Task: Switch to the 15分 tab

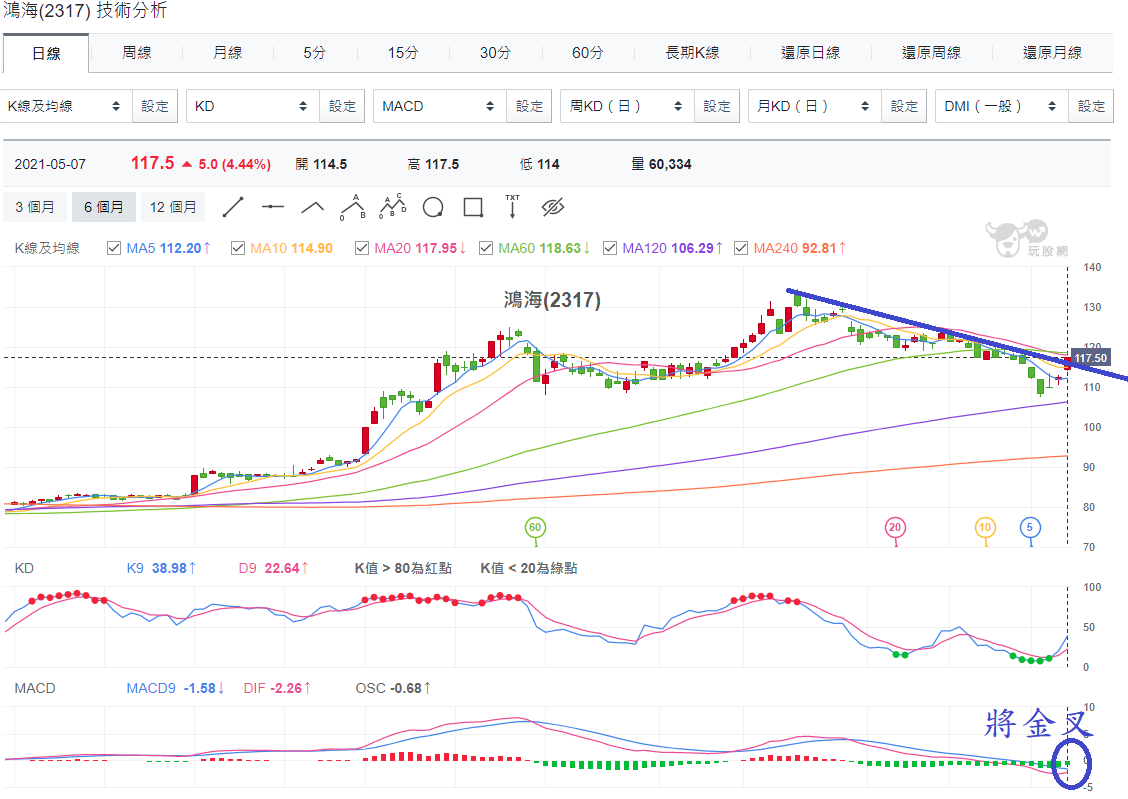Action: click(403, 52)
